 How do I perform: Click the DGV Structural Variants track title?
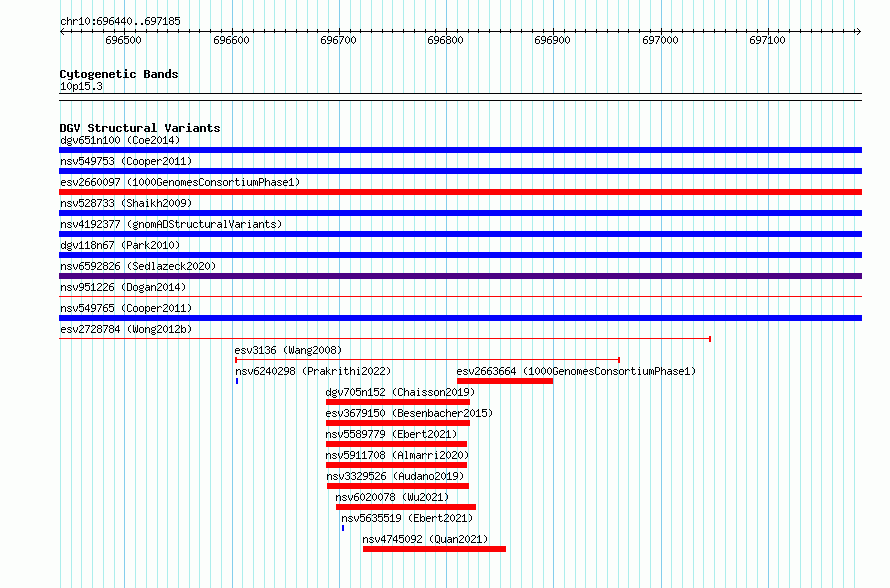[x=140, y=128]
